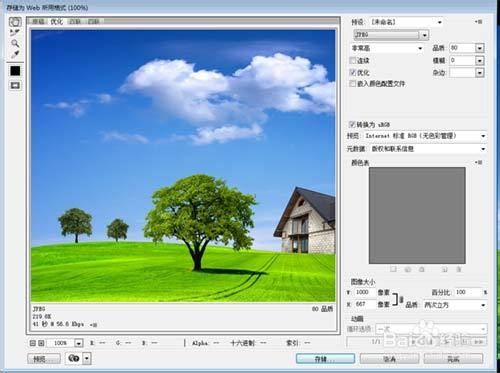Click the 存储 Save button
The height and width of the screenshot is (373, 500).
point(325,359)
